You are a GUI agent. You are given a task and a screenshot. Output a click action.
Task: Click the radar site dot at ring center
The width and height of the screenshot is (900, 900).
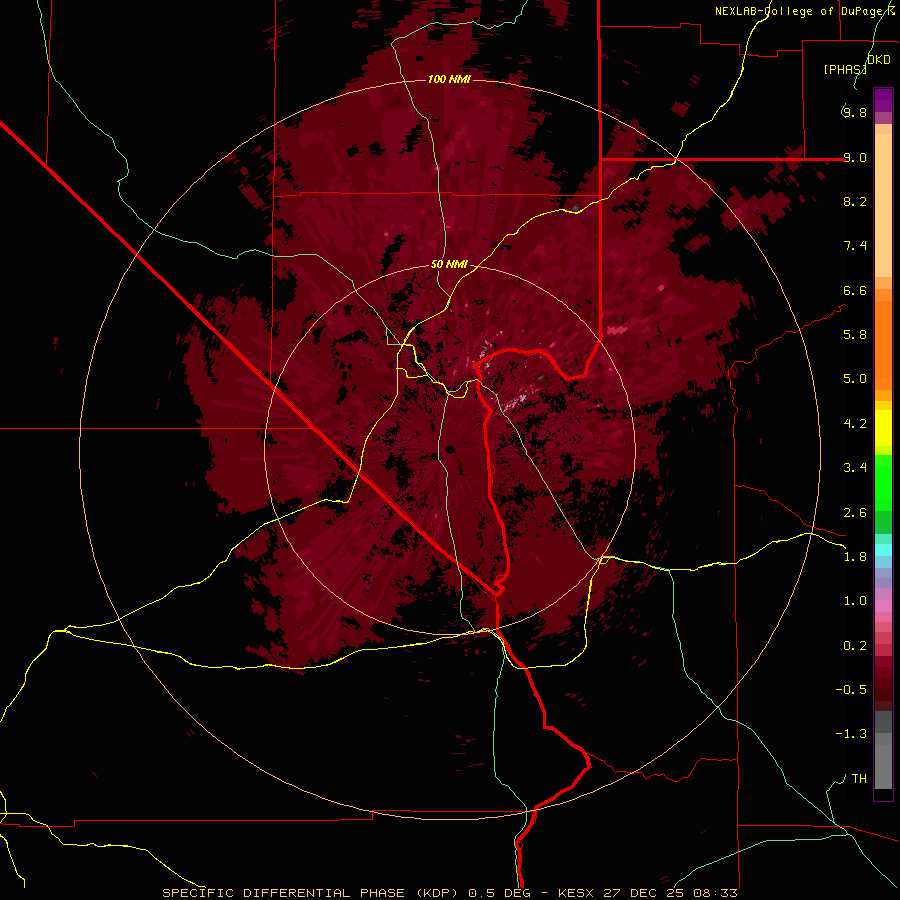pos(450,449)
